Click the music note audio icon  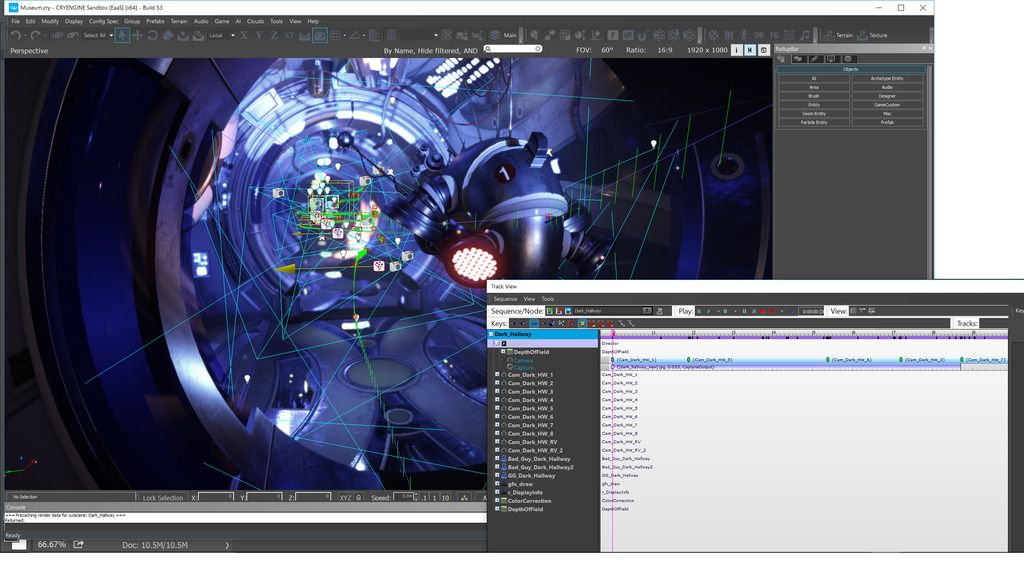tap(805, 35)
